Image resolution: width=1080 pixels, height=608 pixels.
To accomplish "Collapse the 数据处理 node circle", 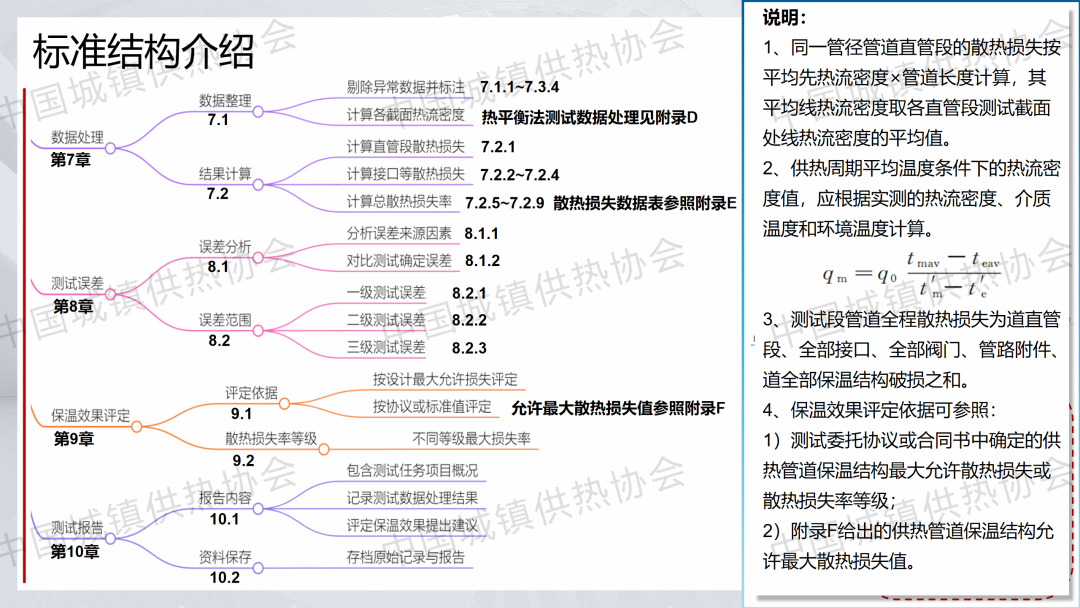I will [x=110, y=148].
